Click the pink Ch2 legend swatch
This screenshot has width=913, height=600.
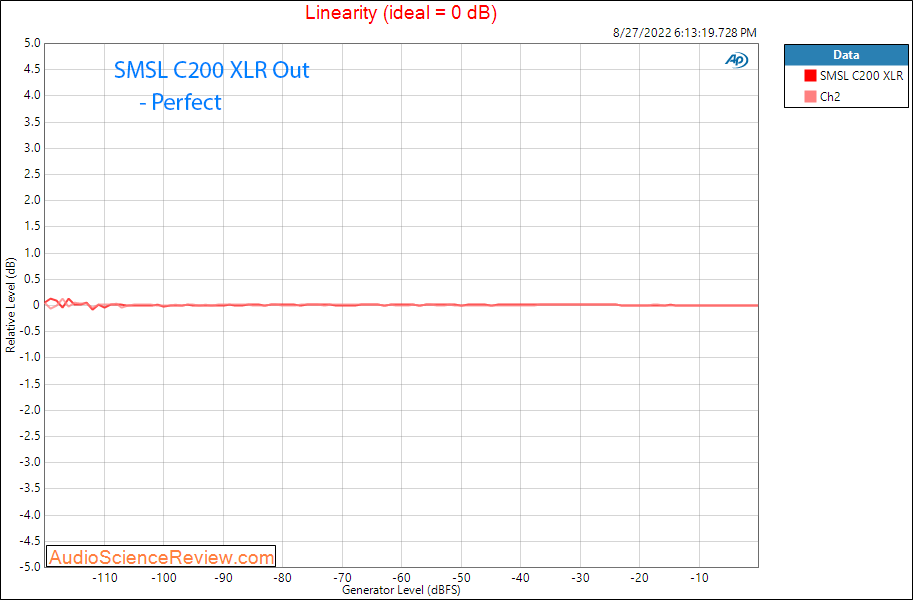point(810,97)
